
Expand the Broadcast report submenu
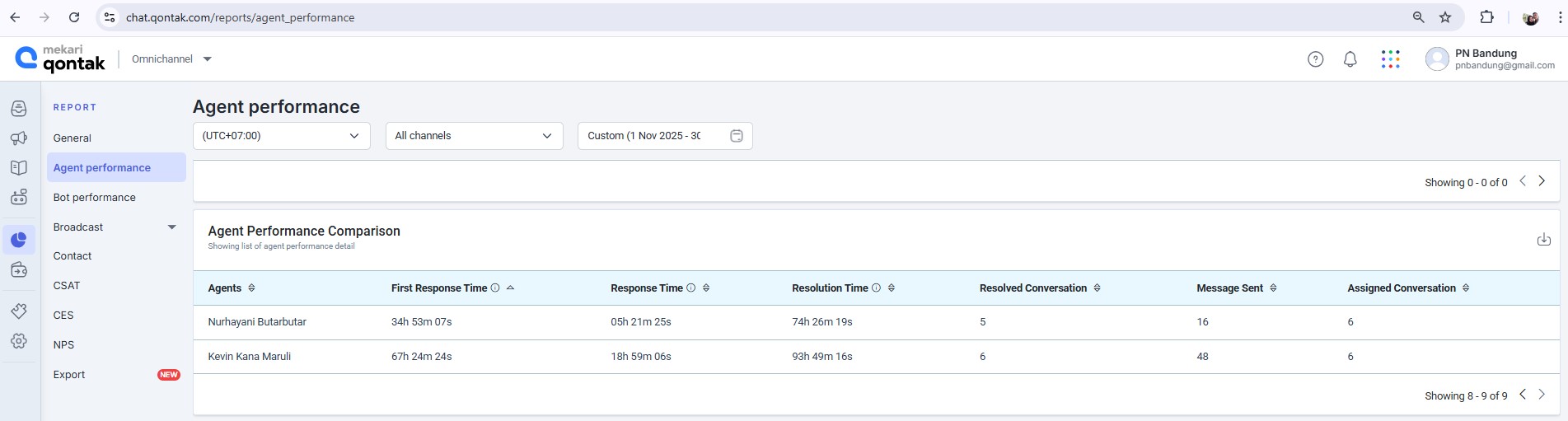(171, 227)
